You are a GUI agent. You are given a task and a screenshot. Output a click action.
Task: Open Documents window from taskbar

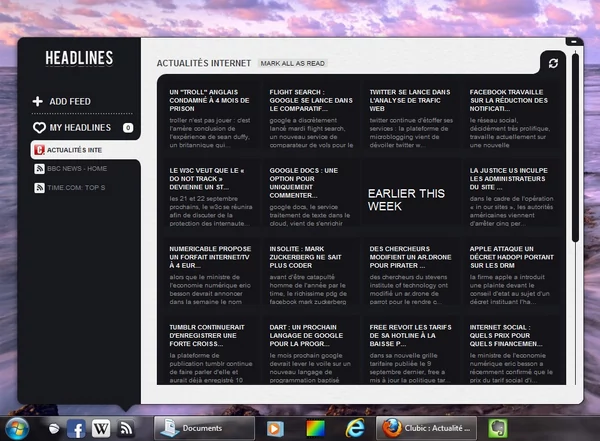click(x=204, y=428)
